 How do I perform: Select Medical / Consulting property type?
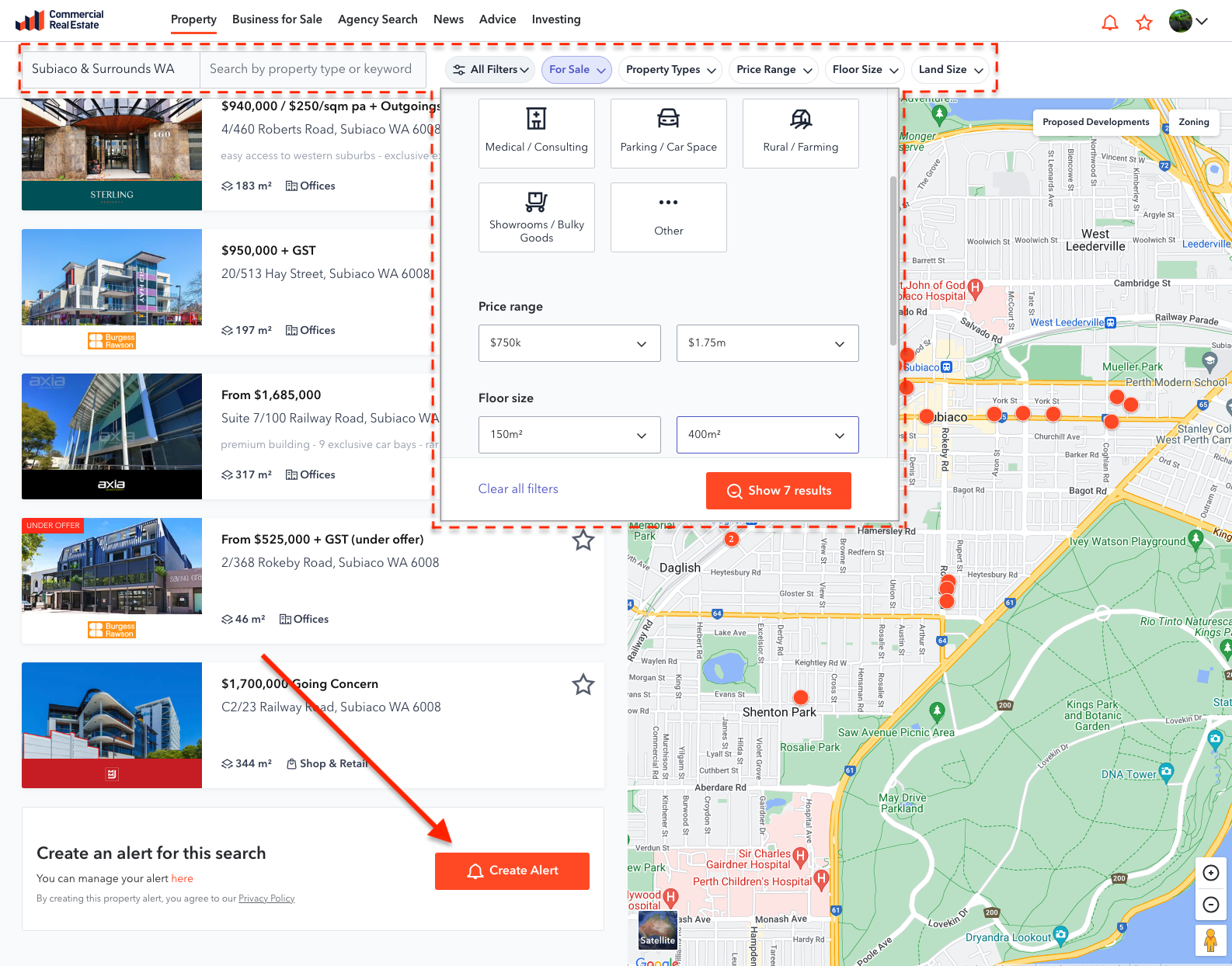(x=537, y=134)
